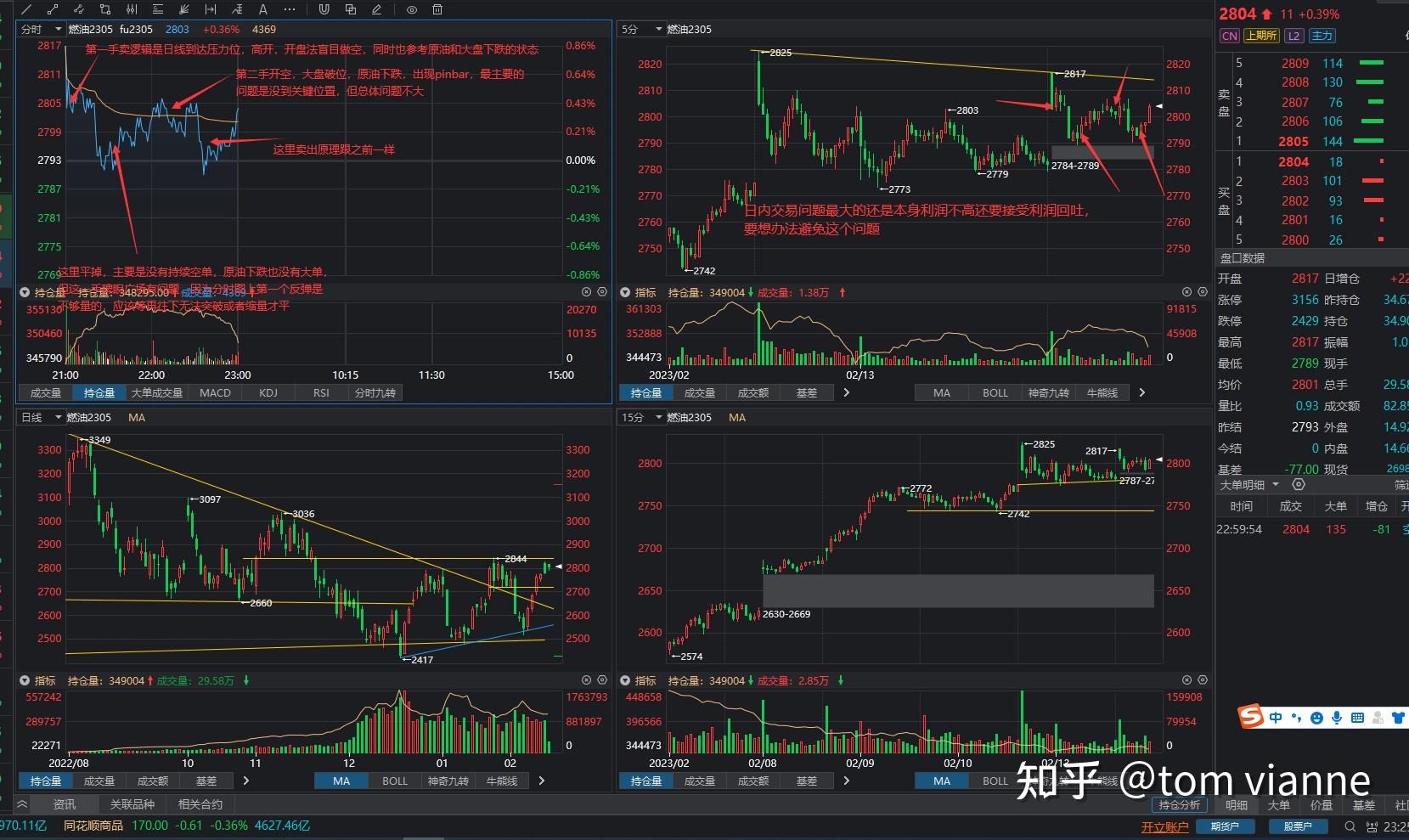Select the pencil annotation tool
This screenshot has height=840, width=1409.
coord(375,9)
